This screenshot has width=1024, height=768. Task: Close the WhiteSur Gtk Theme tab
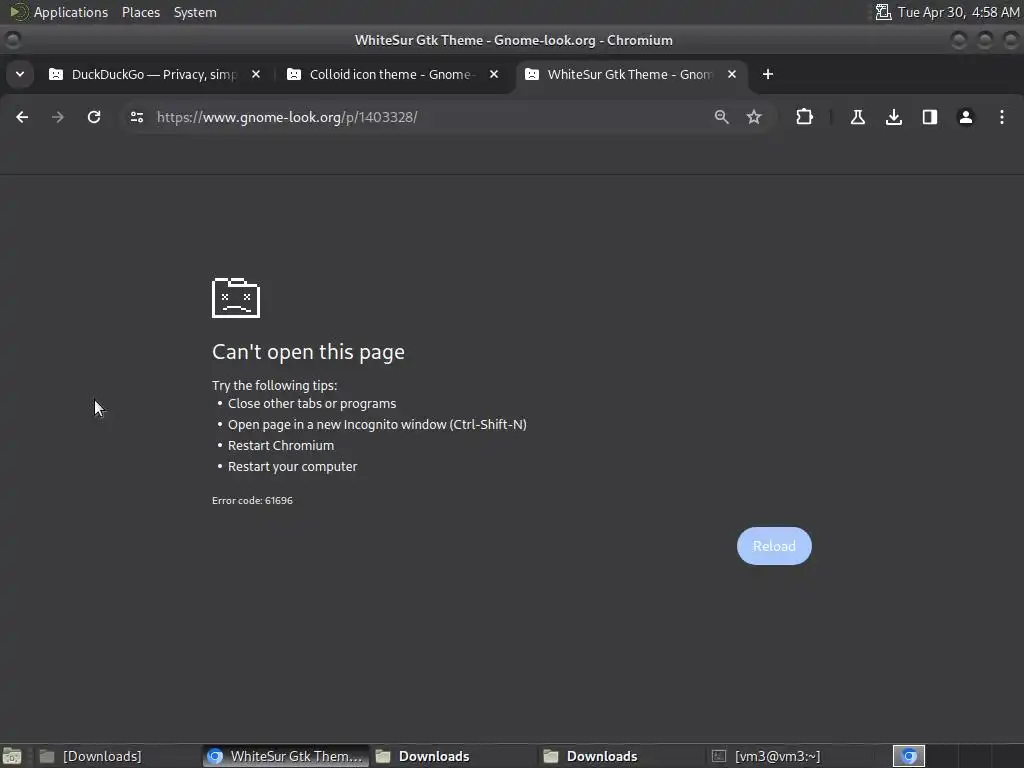732,74
